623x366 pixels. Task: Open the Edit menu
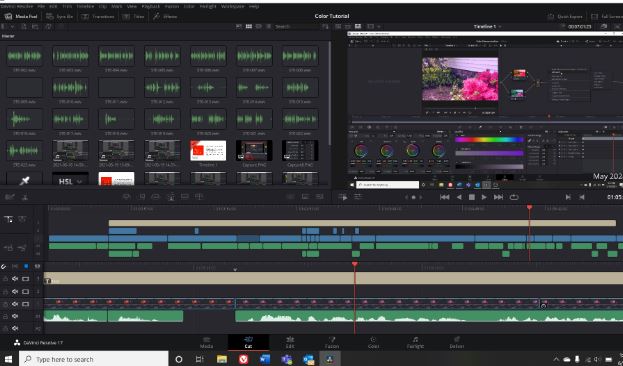click(53, 6)
